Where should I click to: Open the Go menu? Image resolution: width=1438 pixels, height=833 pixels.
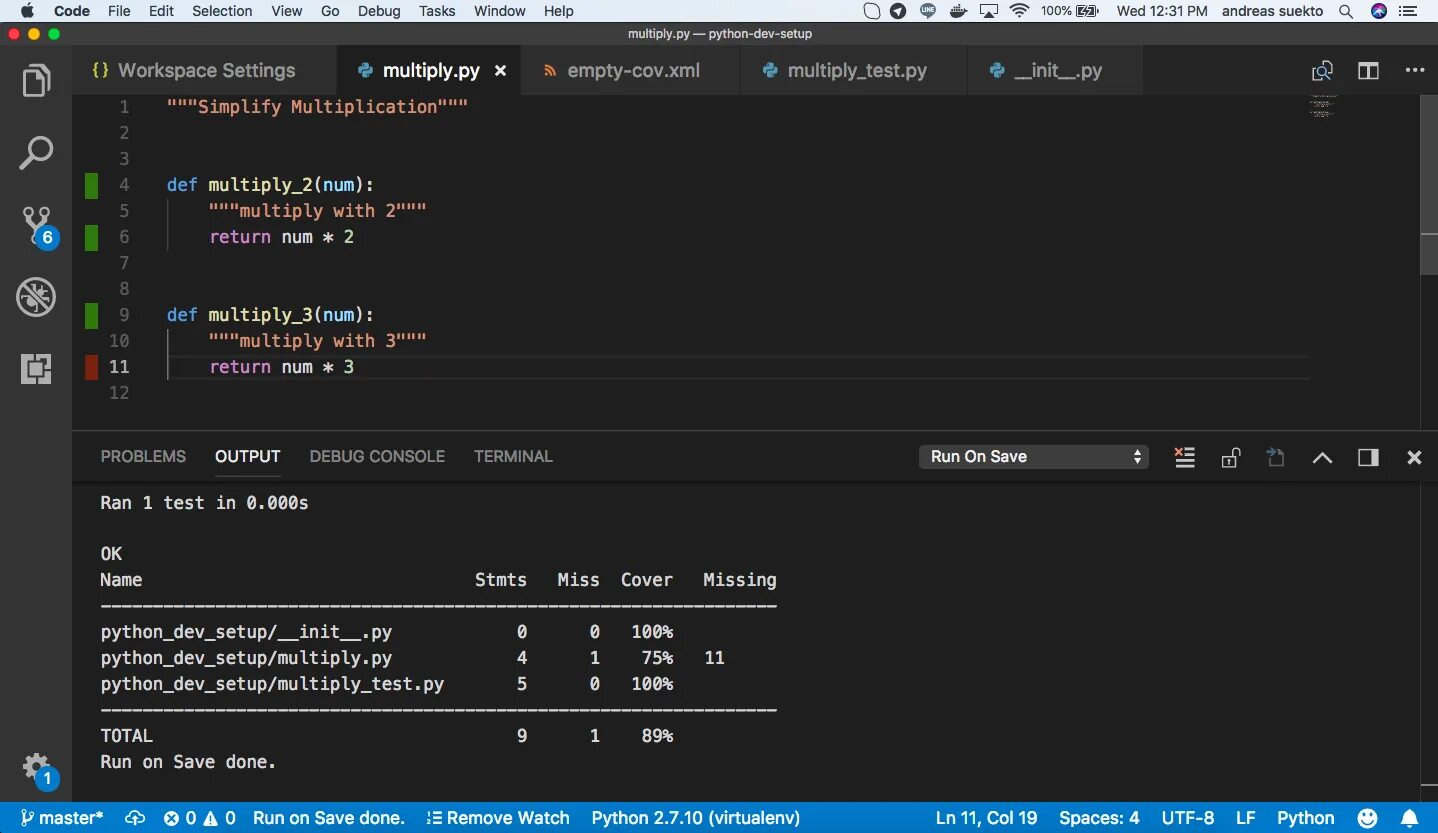(330, 11)
